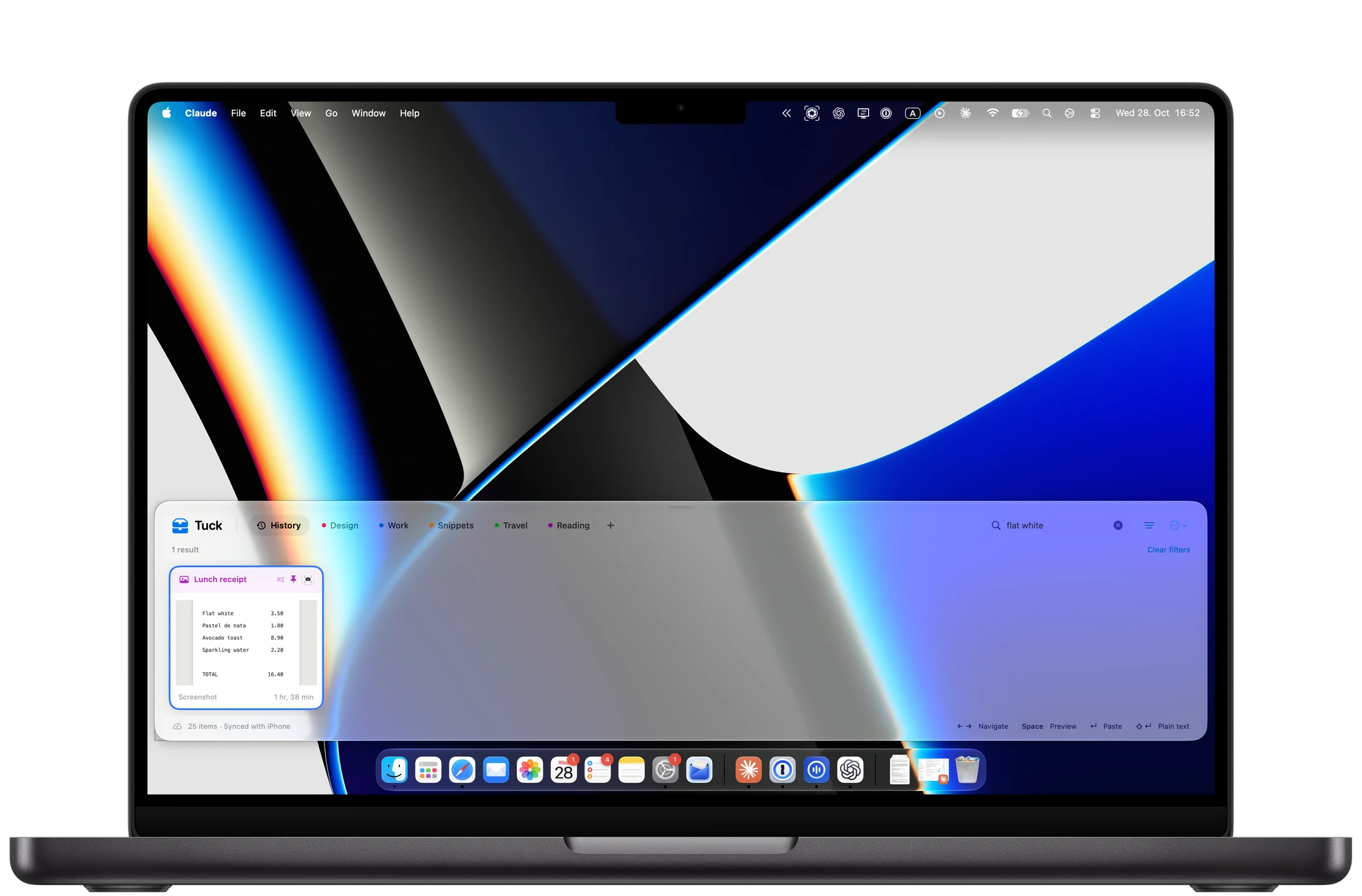Open the filter lines icon in Tuck
Viewport: 1362px width, 896px height.
point(1149,525)
